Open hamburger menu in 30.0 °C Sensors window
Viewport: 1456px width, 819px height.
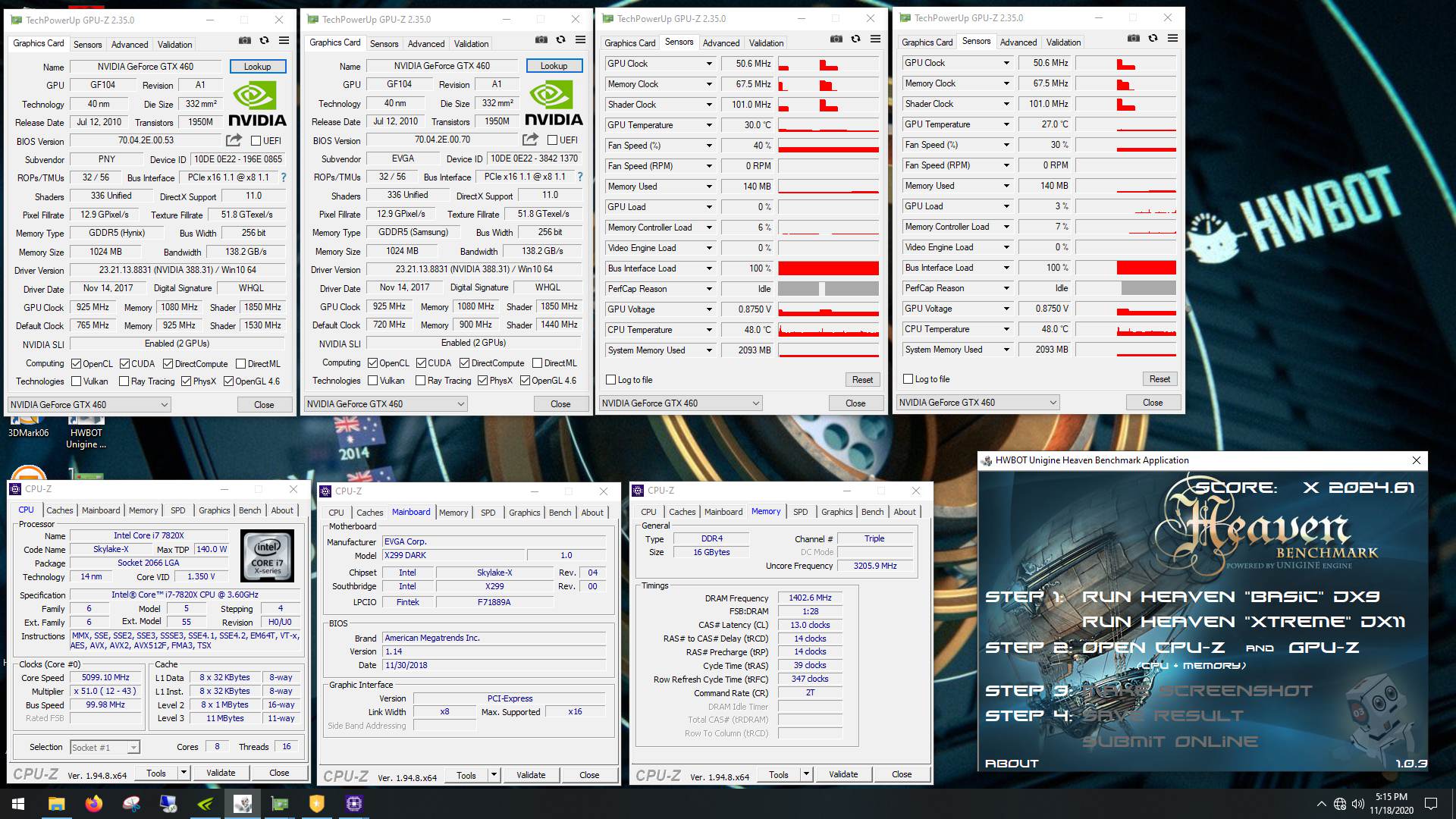tap(875, 39)
